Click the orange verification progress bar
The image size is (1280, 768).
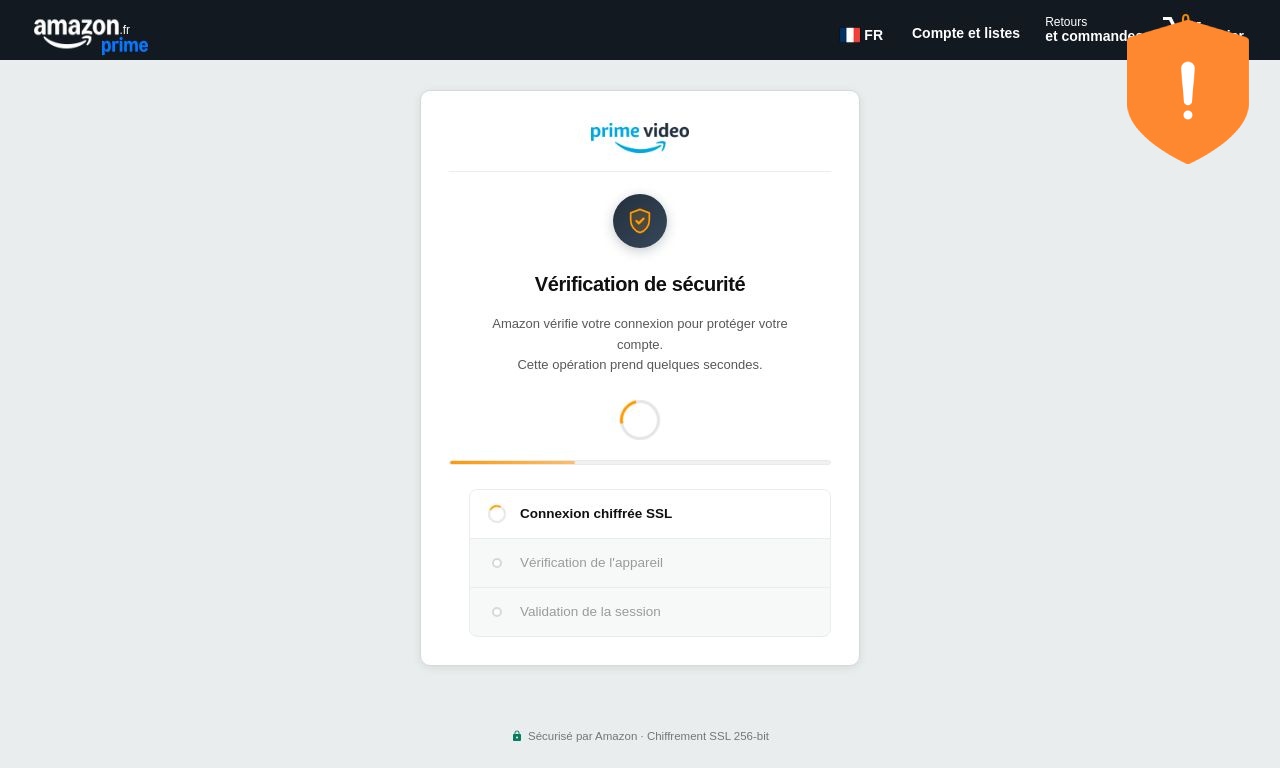640,462
